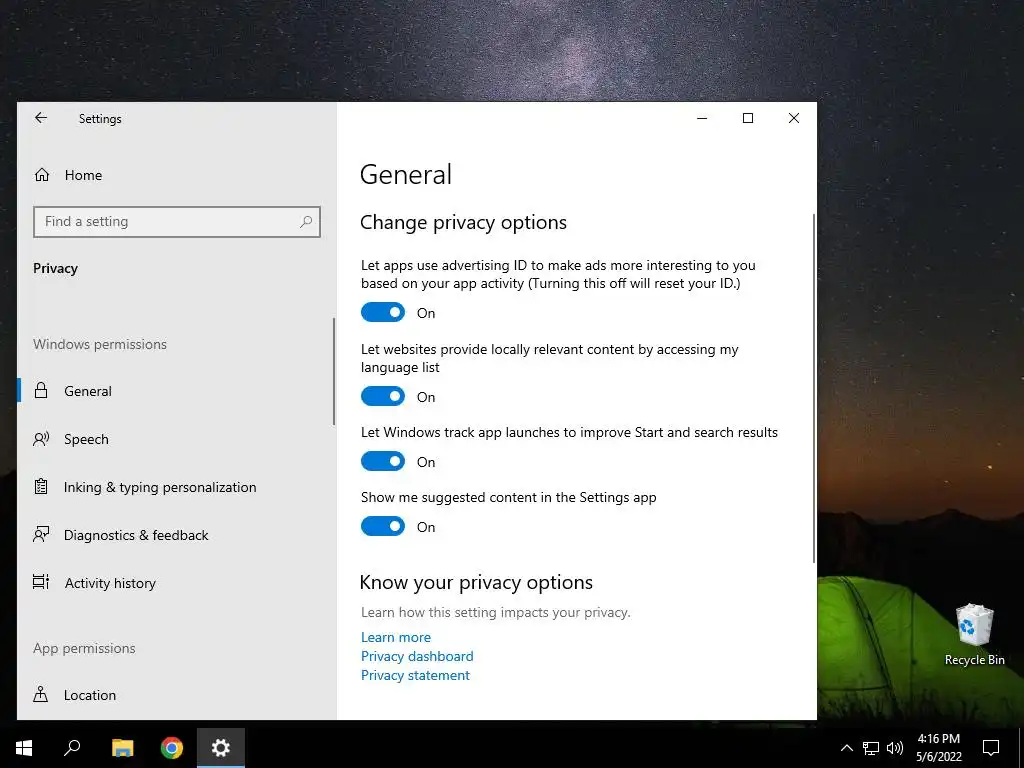Toggle language list access for websites
The image size is (1024, 768).
coord(383,396)
